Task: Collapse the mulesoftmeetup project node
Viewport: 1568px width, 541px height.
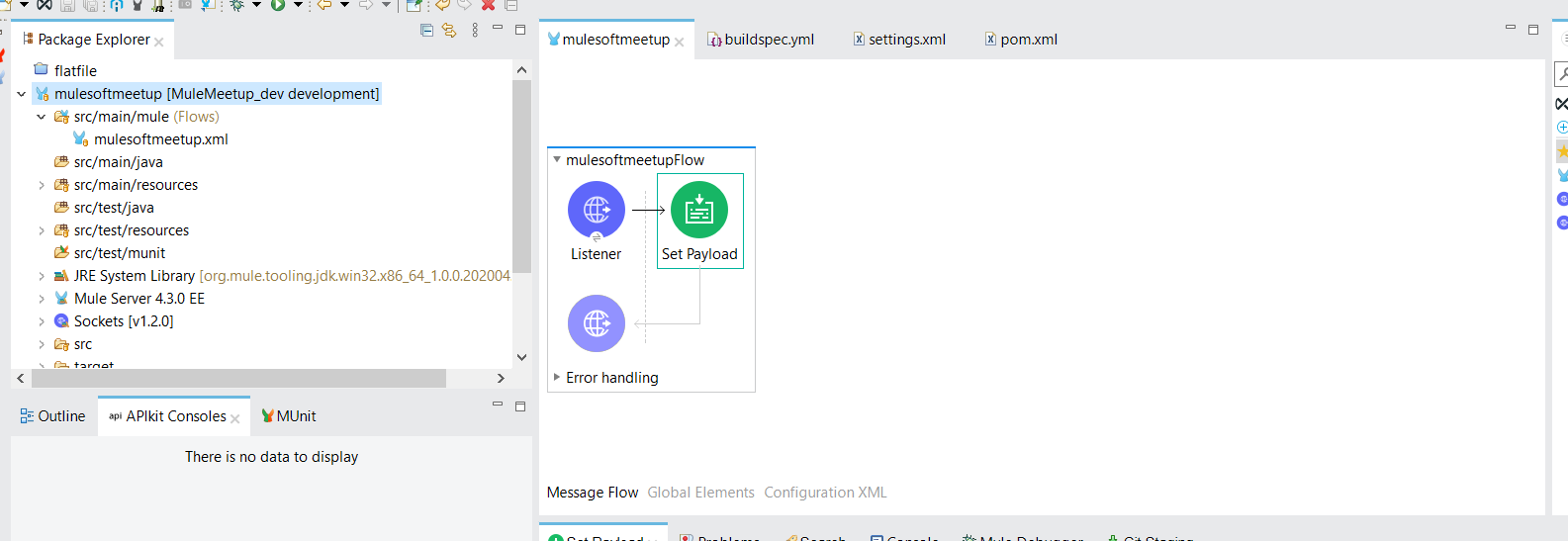Action: (x=21, y=94)
